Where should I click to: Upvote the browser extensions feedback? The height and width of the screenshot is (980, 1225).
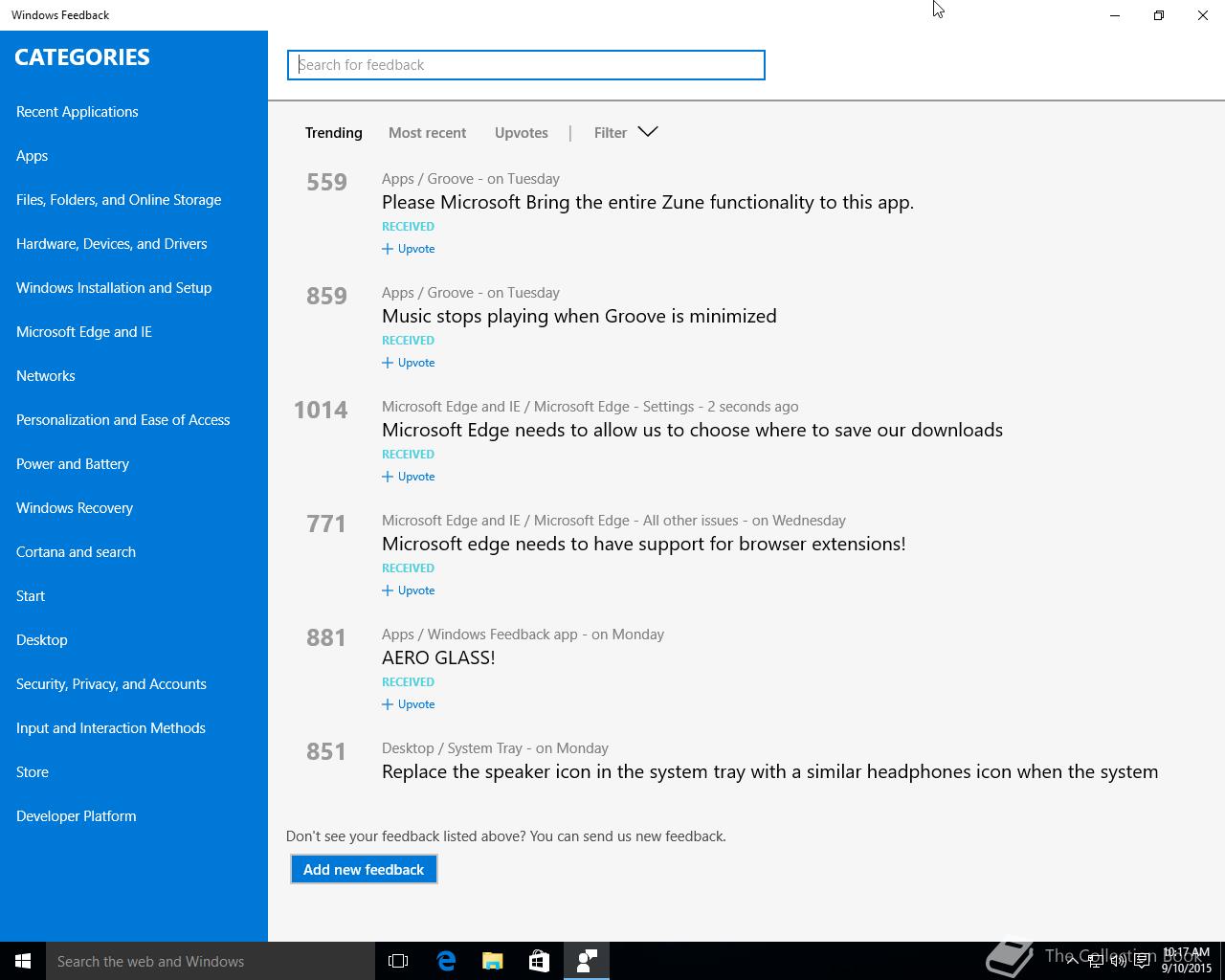(409, 590)
